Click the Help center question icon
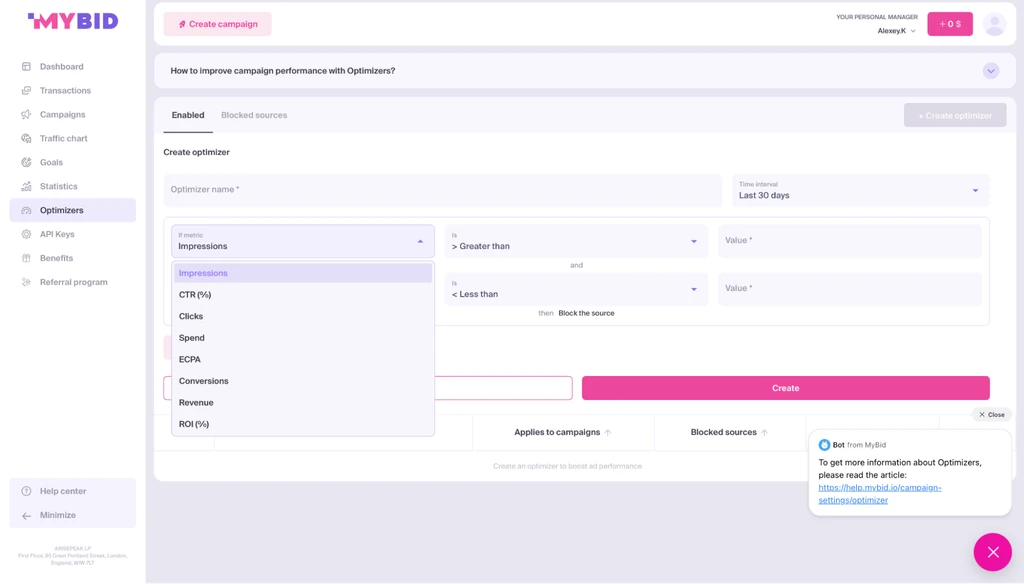The height and width of the screenshot is (584, 1024). pyautogui.click(x=26, y=491)
